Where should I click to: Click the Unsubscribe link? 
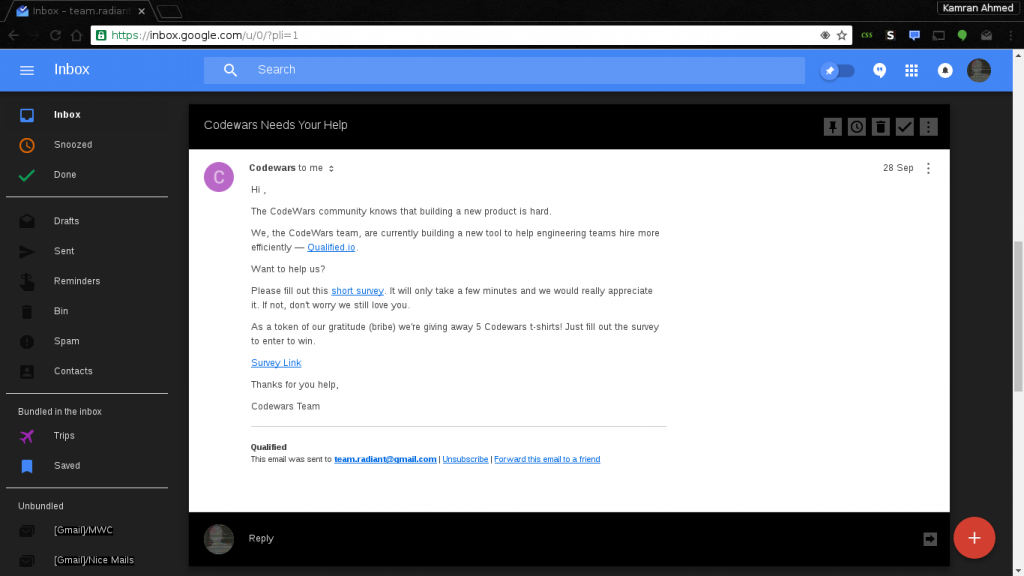point(465,460)
